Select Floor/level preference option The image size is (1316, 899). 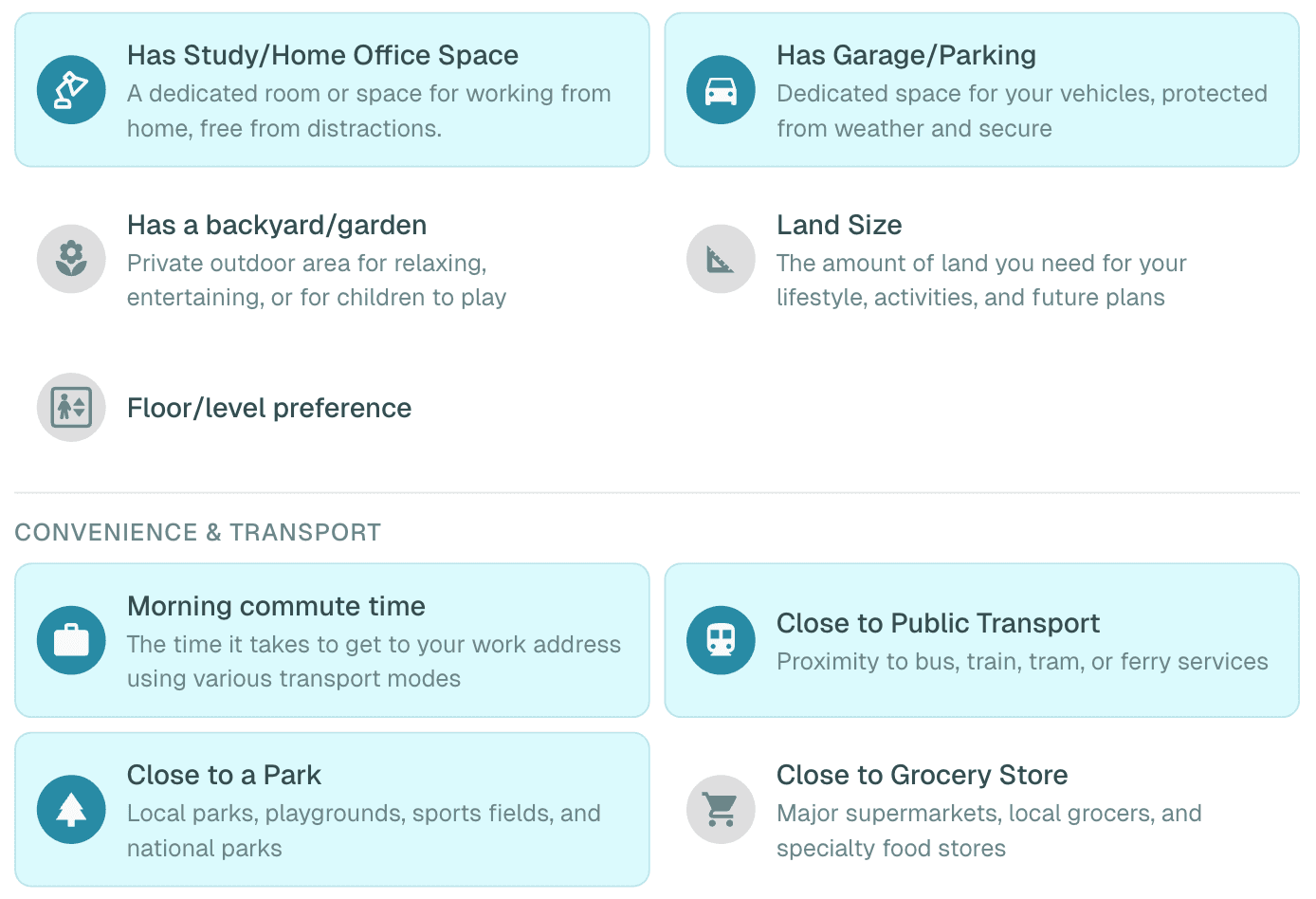coord(269,408)
